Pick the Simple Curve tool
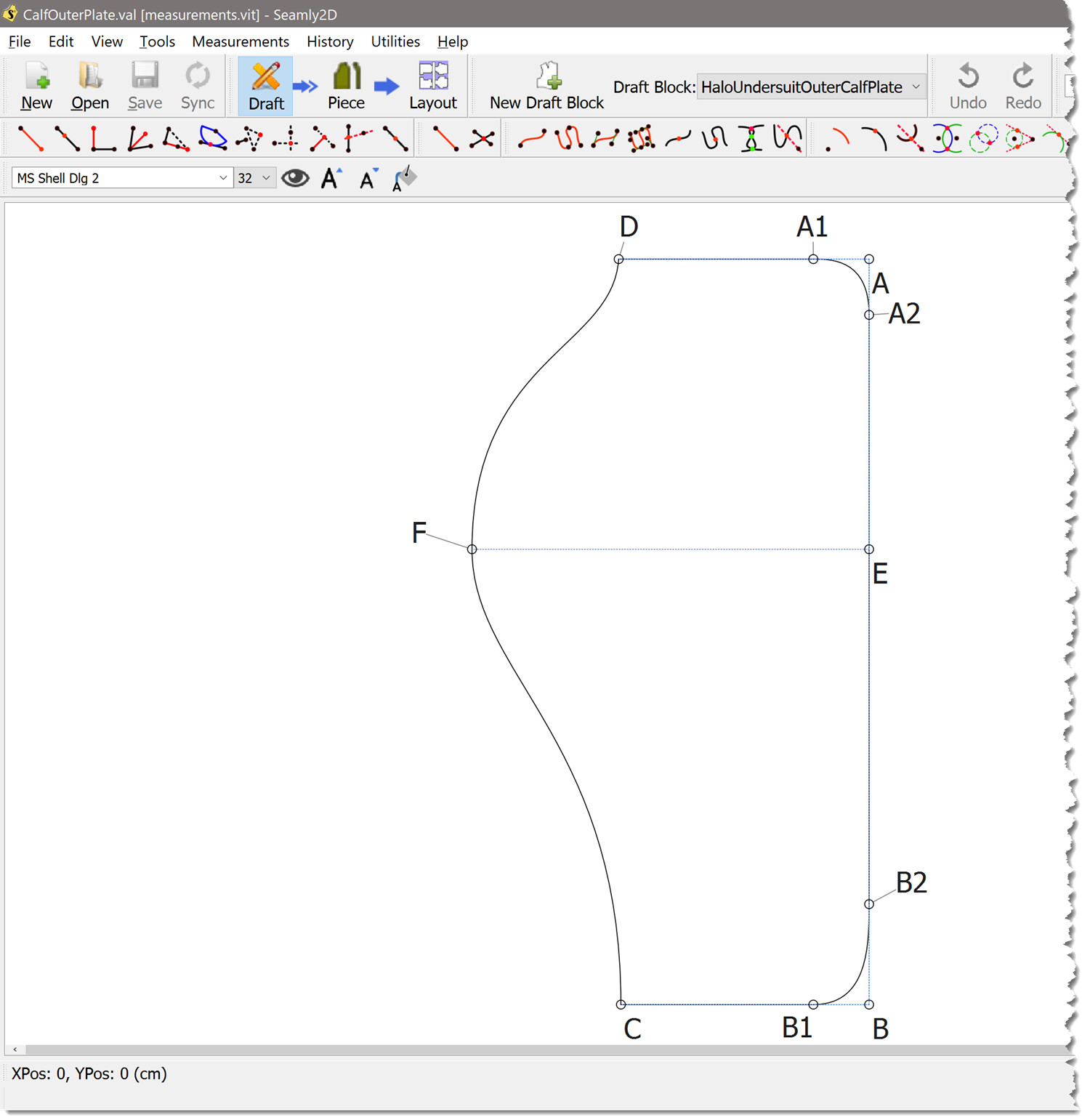This screenshot has width=1090, height=1120. (x=532, y=138)
